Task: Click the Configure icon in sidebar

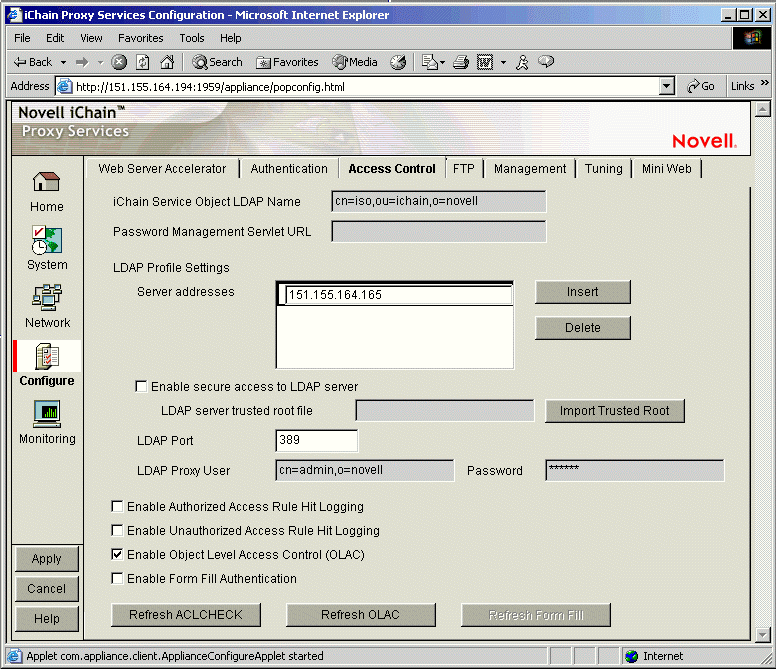Action: point(47,357)
